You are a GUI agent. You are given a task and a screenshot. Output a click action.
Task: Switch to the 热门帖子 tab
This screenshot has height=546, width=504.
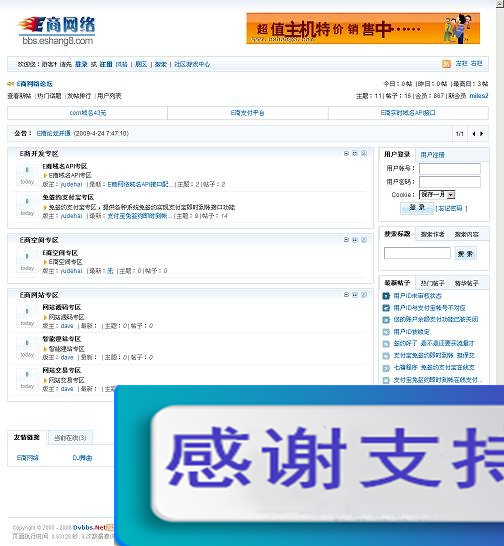[x=432, y=283]
